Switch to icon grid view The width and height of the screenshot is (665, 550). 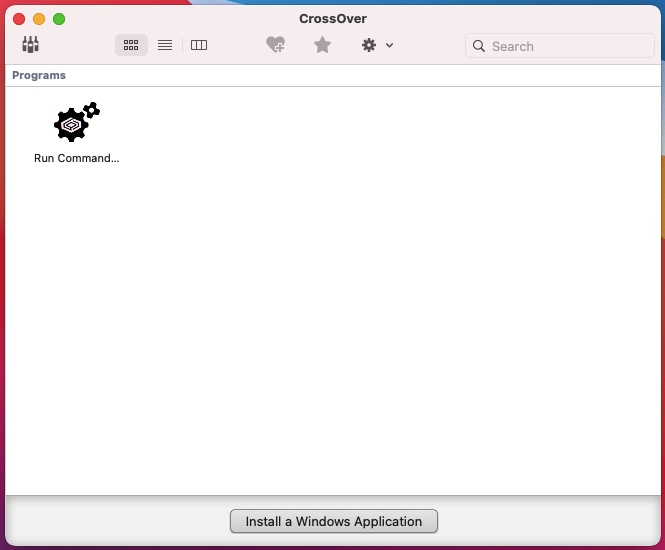[x=131, y=45]
